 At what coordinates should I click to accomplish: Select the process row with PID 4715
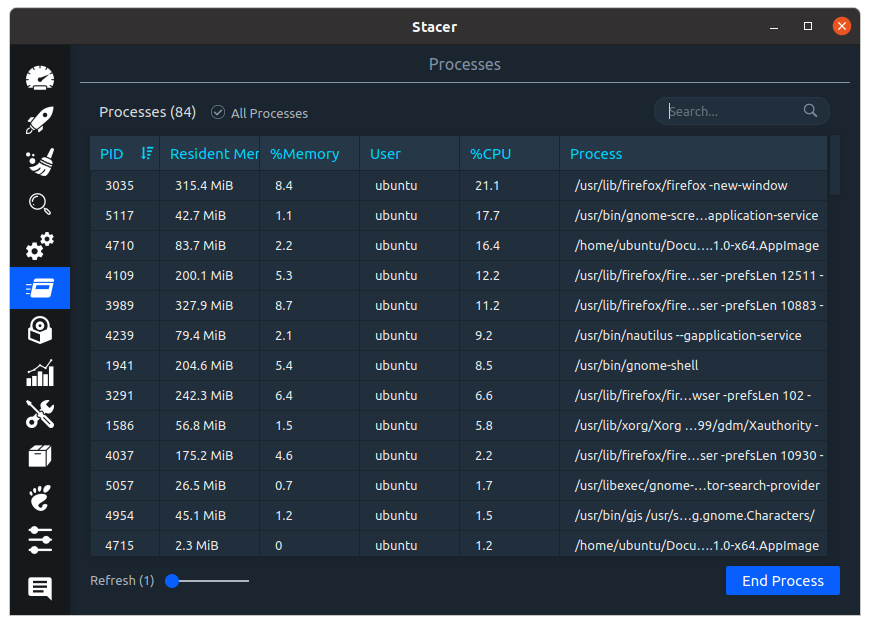pos(458,544)
